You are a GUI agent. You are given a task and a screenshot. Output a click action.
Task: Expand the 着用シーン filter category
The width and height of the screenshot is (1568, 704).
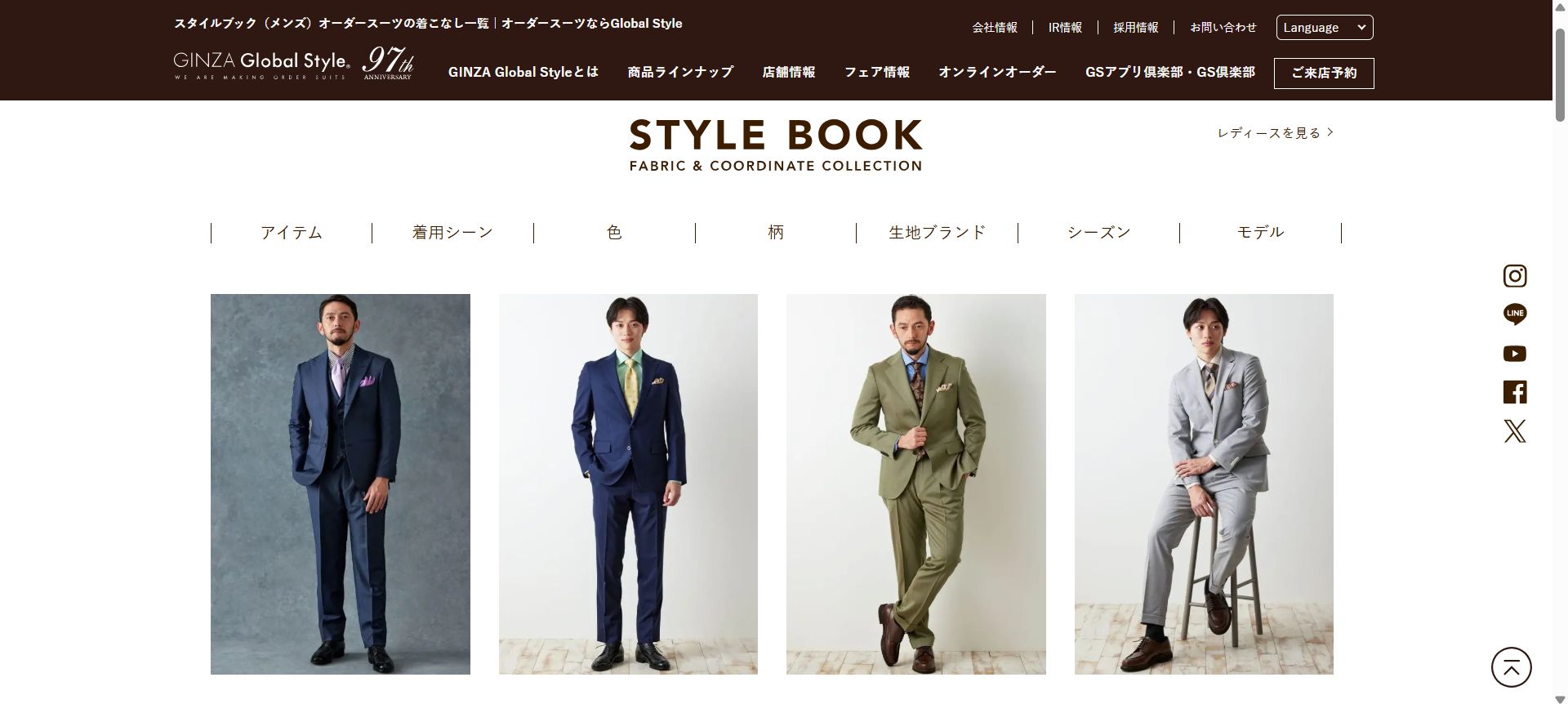click(x=452, y=233)
